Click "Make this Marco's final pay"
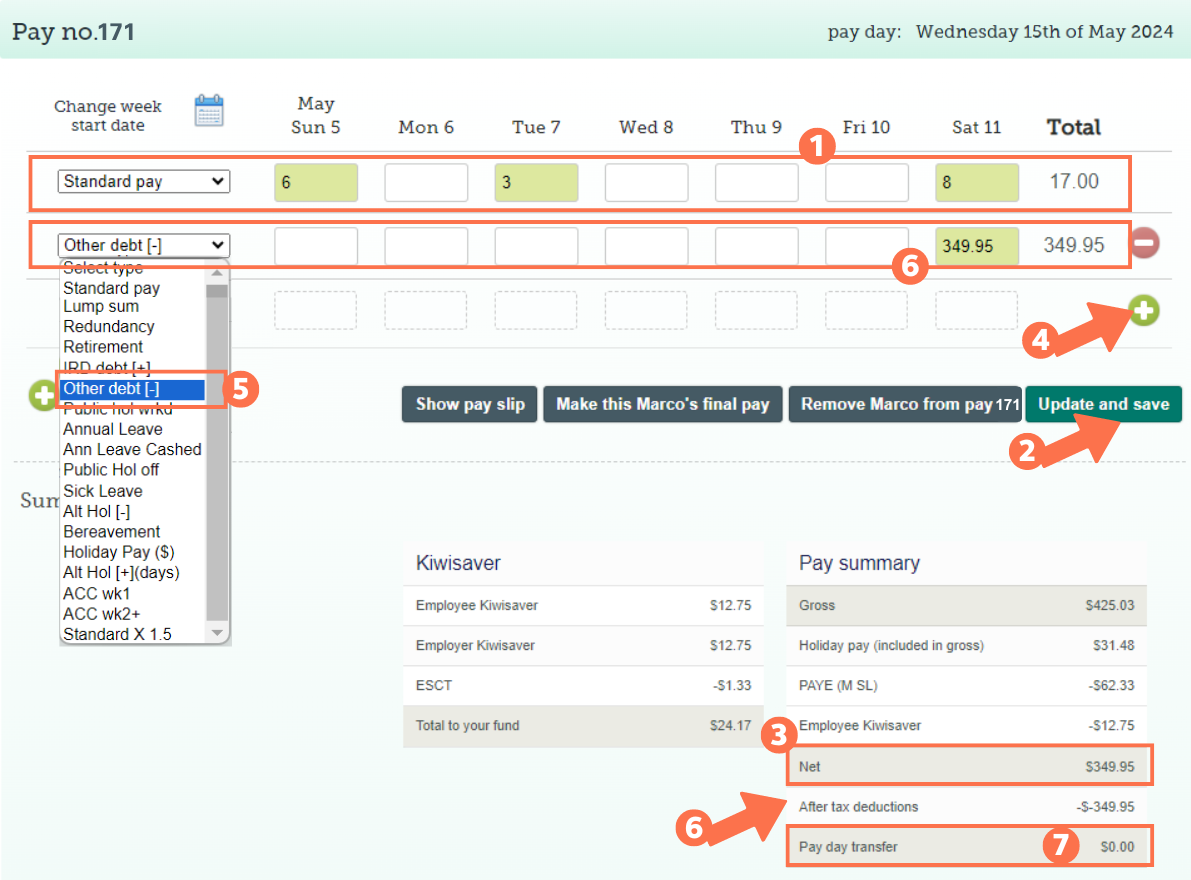1191x880 pixels. click(662, 404)
